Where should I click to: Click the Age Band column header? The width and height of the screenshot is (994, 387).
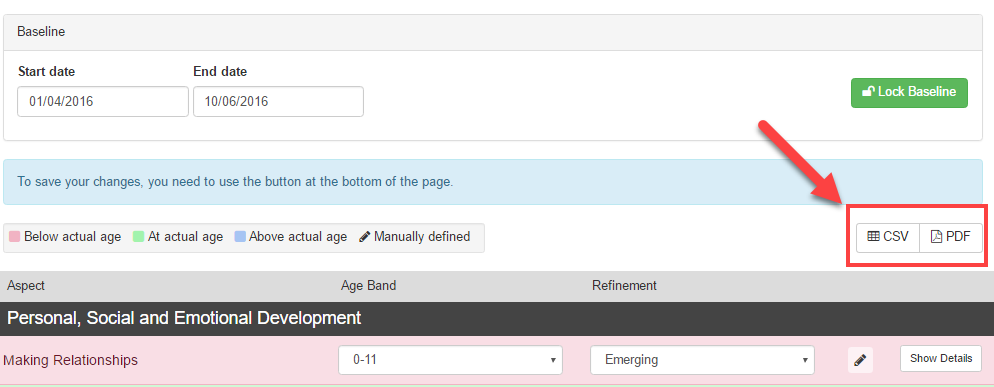(368, 285)
